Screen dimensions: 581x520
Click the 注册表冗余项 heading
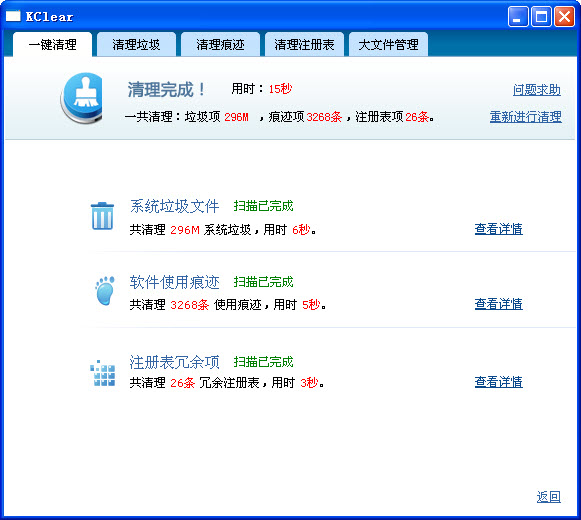[x=175, y=362]
